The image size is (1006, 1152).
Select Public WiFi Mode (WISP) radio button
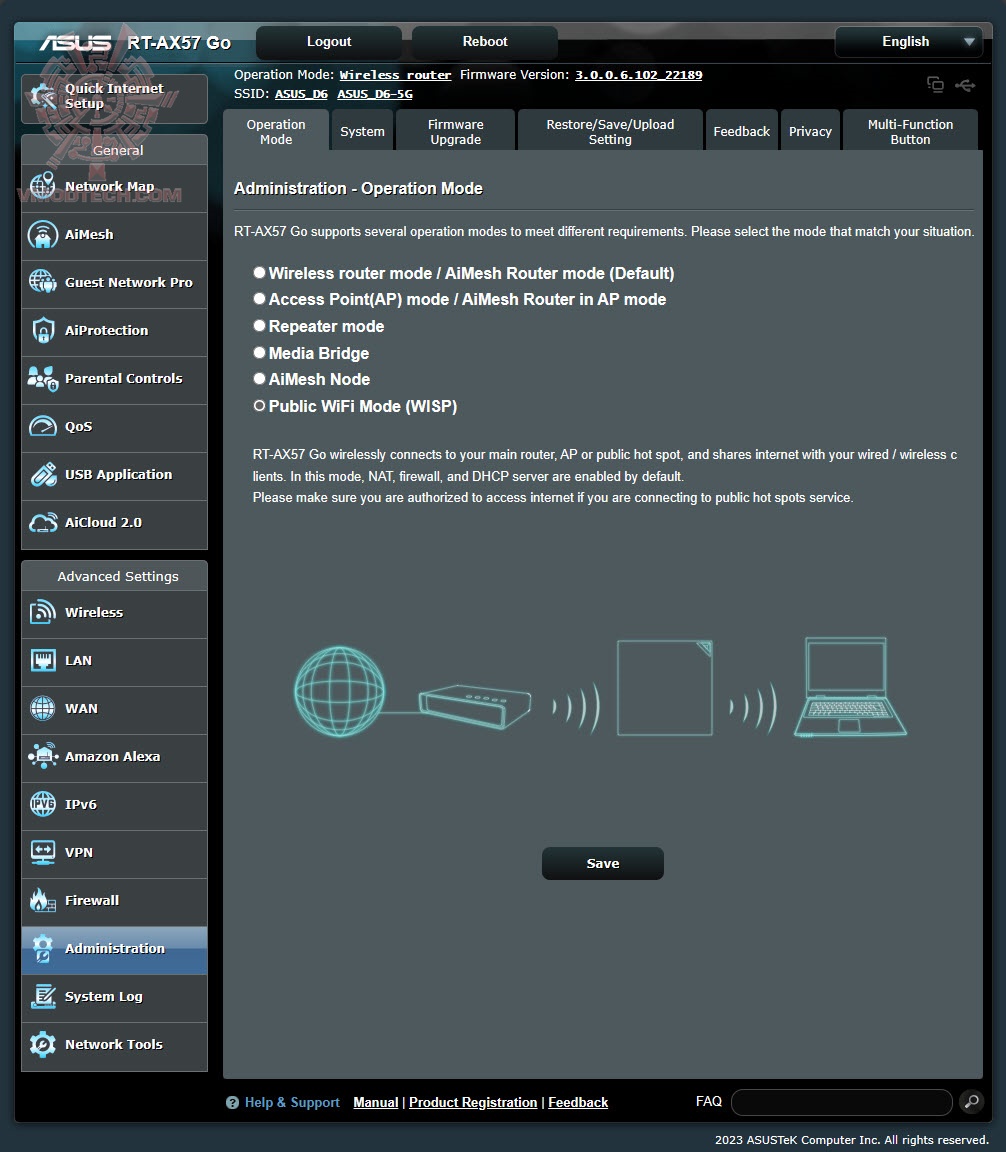(259, 406)
